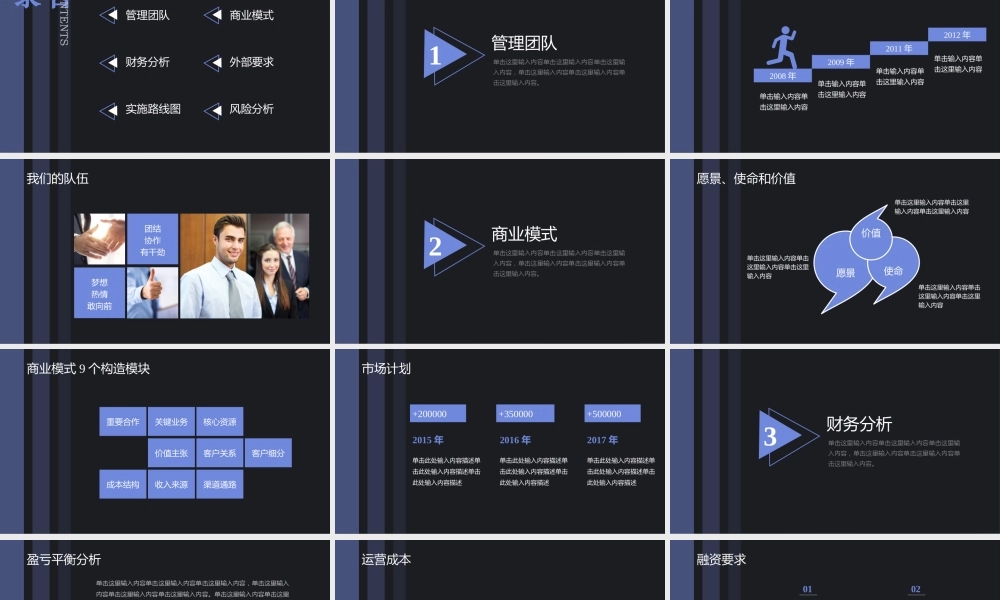Click the 渠道通路 module block
Screen dimensions: 1000x600
tap(219, 484)
